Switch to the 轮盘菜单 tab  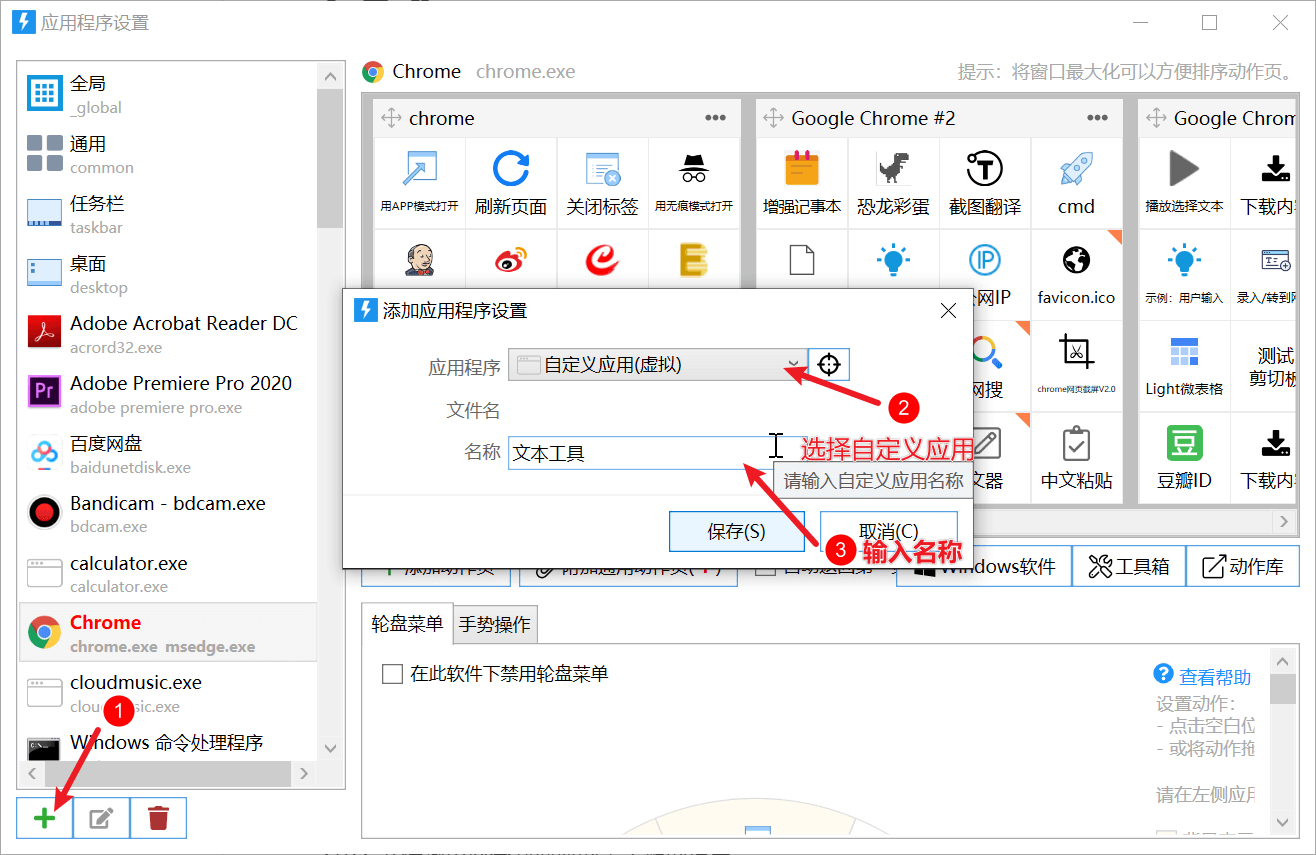pyautogui.click(x=407, y=624)
